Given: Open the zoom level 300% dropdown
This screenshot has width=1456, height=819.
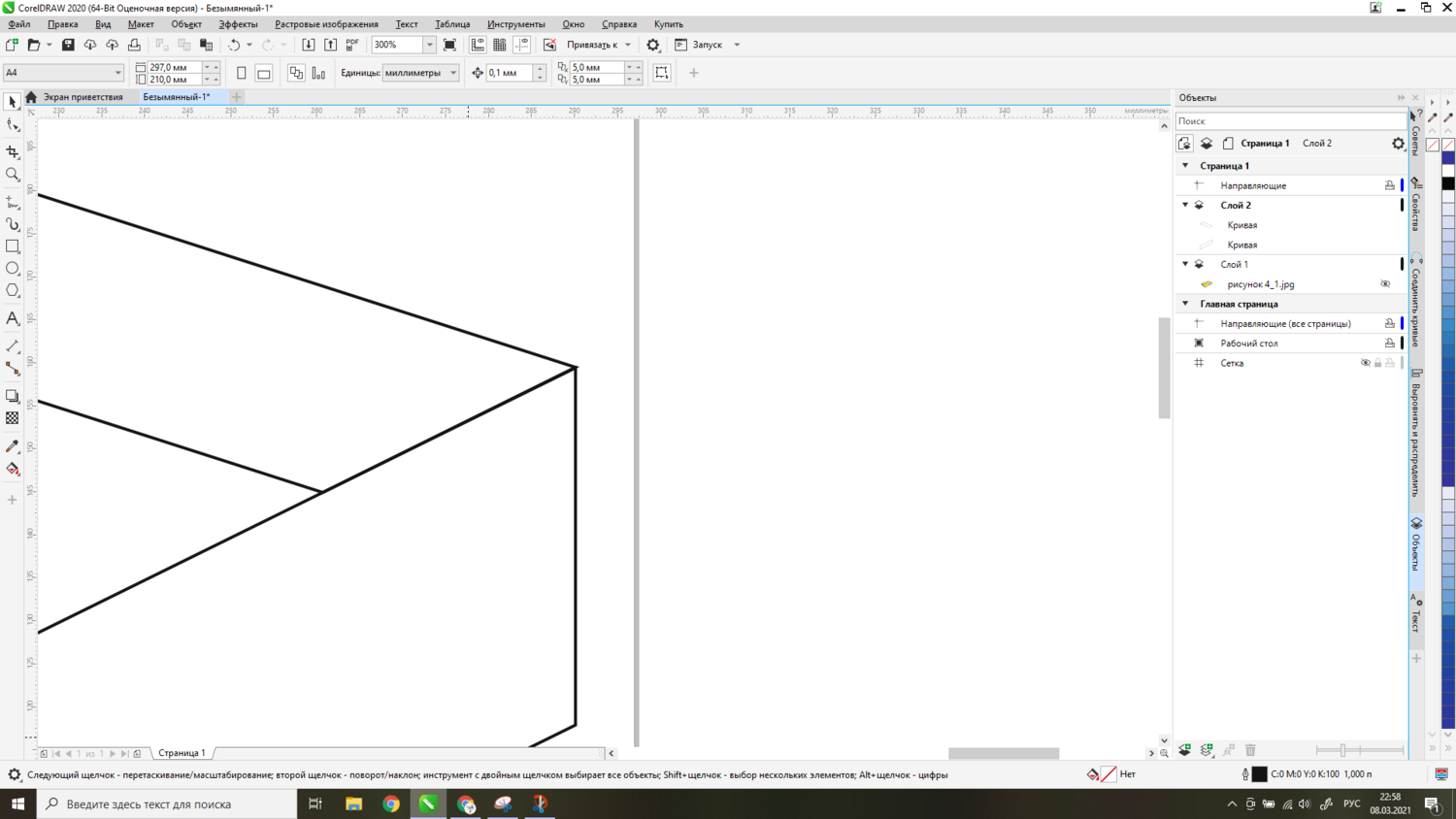Looking at the screenshot, I should [x=429, y=45].
